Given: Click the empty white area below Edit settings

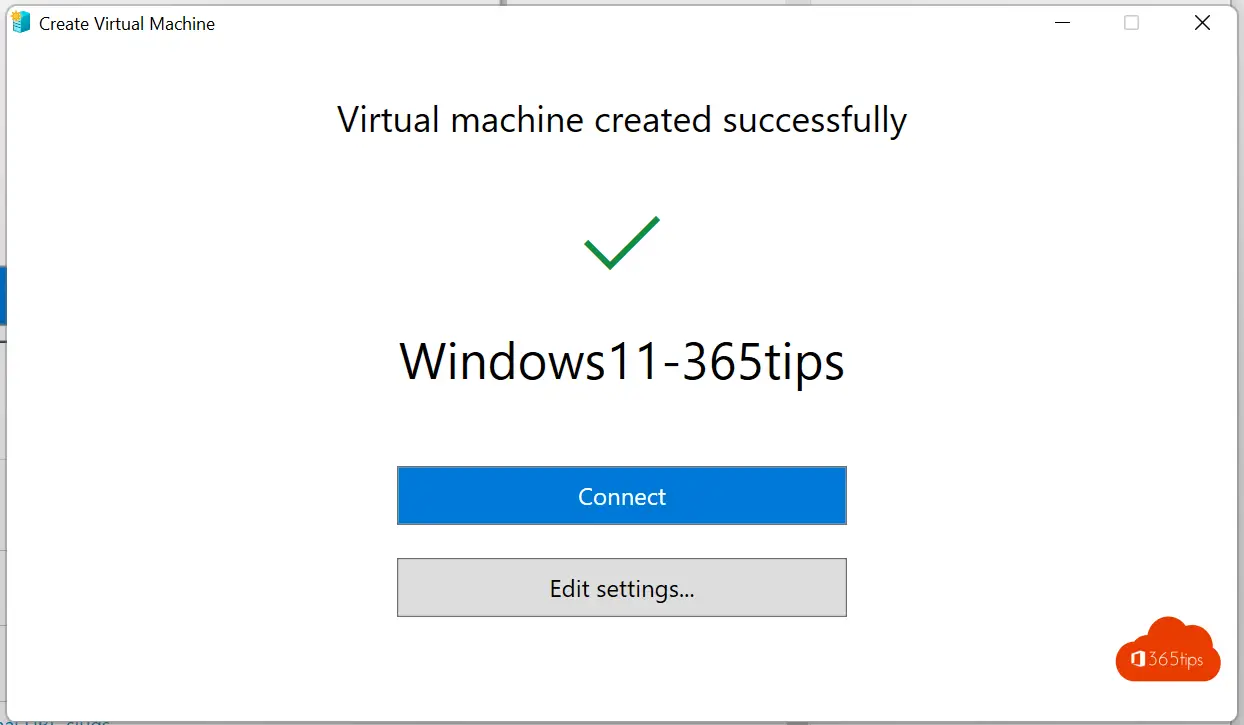Looking at the screenshot, I should 621,665.
